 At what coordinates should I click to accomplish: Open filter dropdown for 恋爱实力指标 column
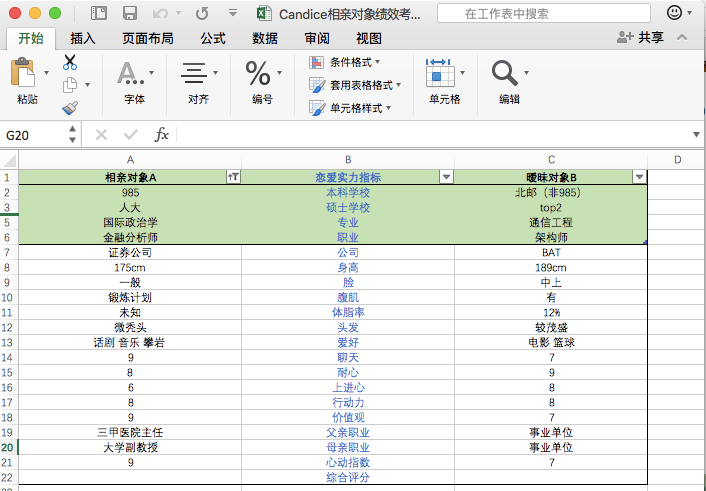click(446, 177)
